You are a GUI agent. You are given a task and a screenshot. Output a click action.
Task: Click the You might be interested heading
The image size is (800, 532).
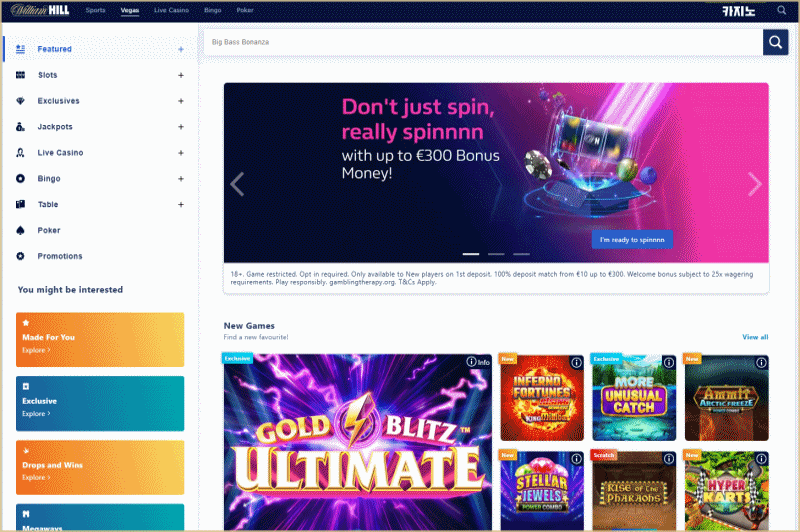pos(70,290)
